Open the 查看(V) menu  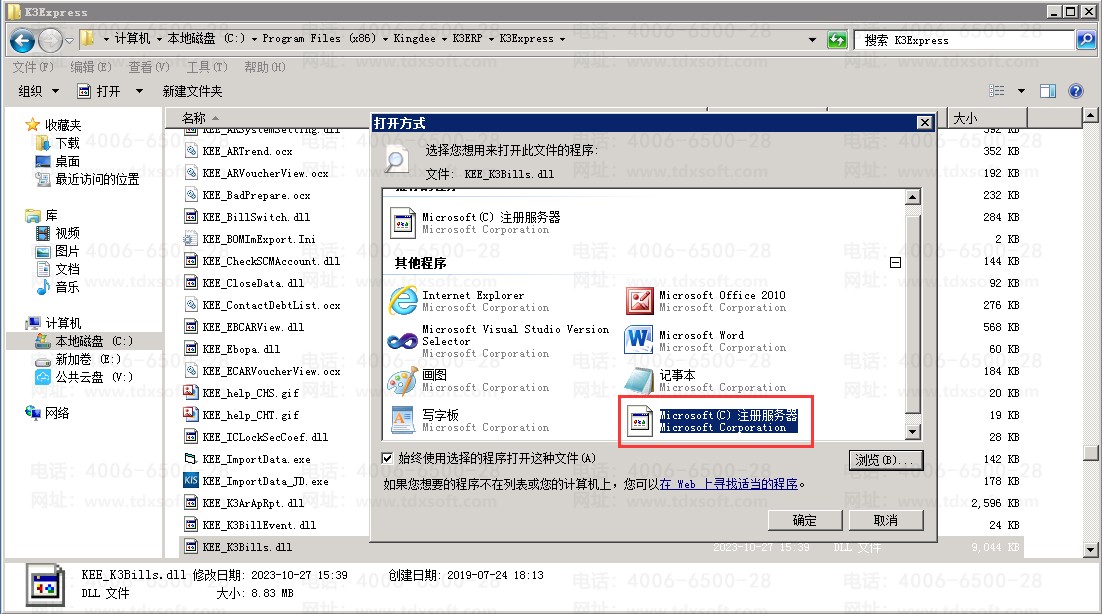point(149,67)
